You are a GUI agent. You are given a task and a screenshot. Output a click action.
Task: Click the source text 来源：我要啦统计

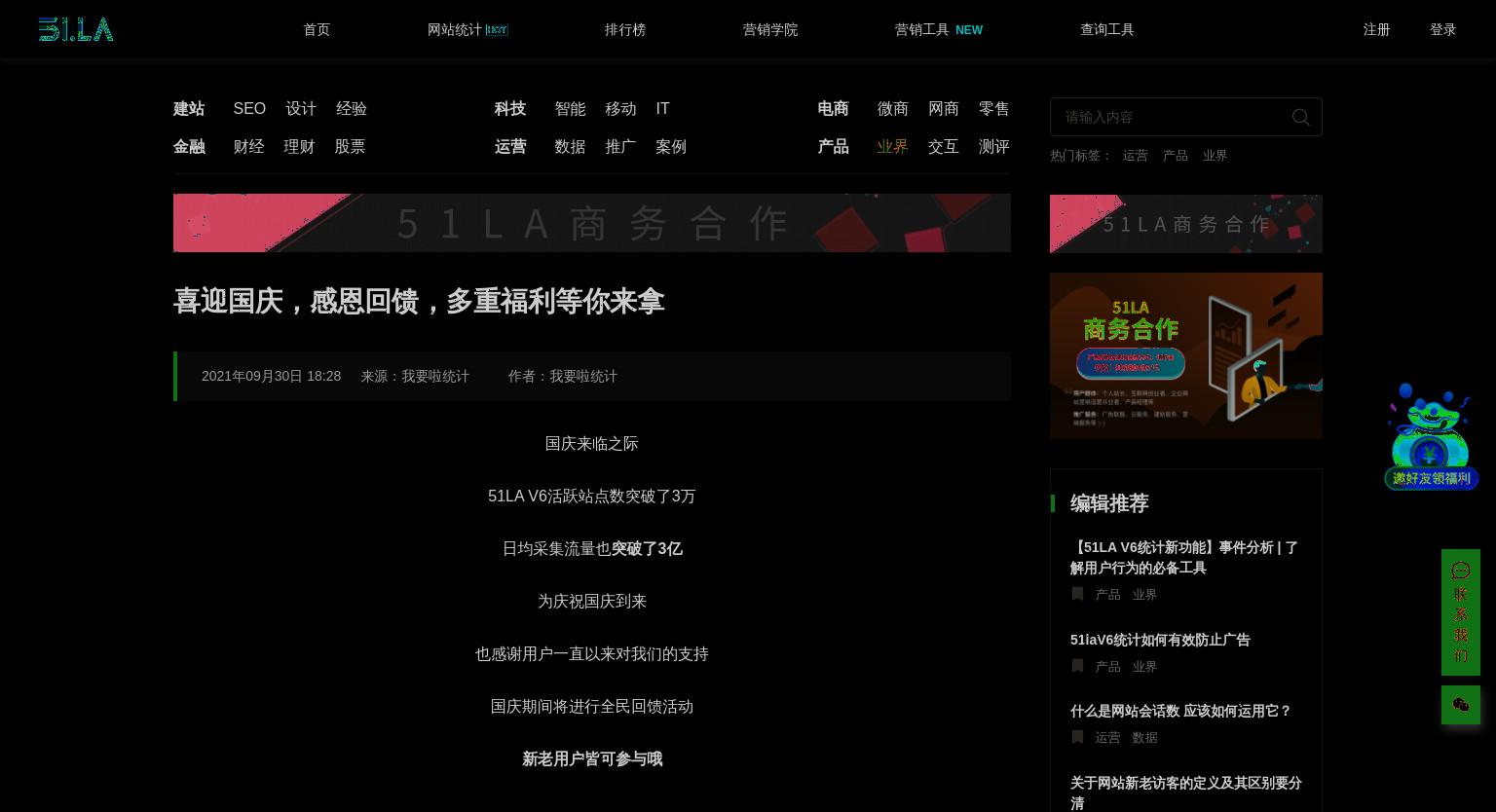415,376
